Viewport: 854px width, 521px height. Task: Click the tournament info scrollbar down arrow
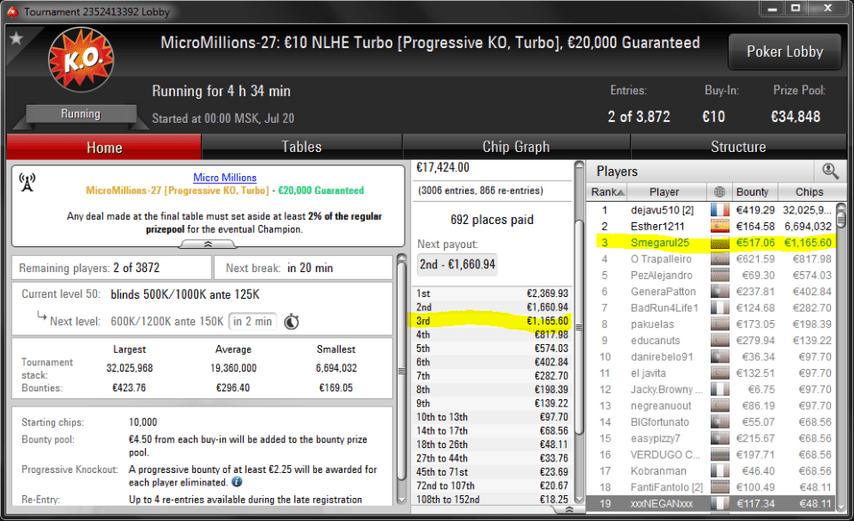tap(401, 499)
